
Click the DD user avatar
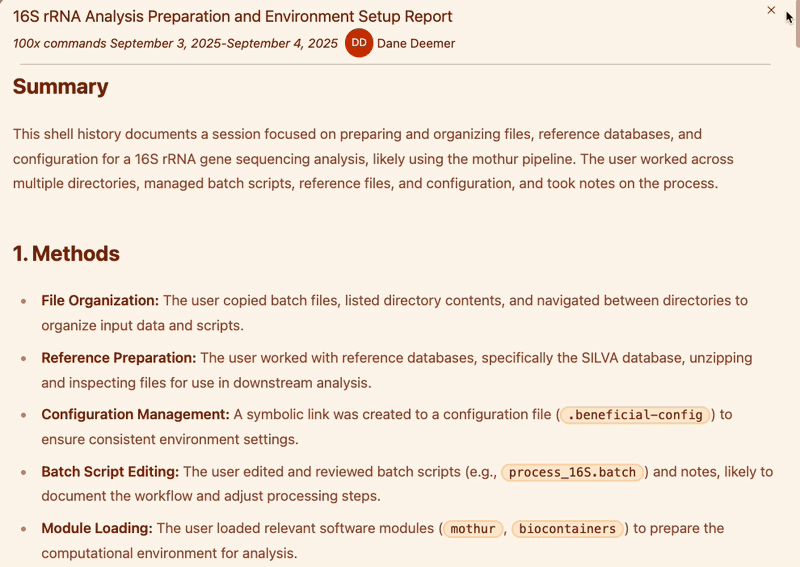(x=359, y=43)
